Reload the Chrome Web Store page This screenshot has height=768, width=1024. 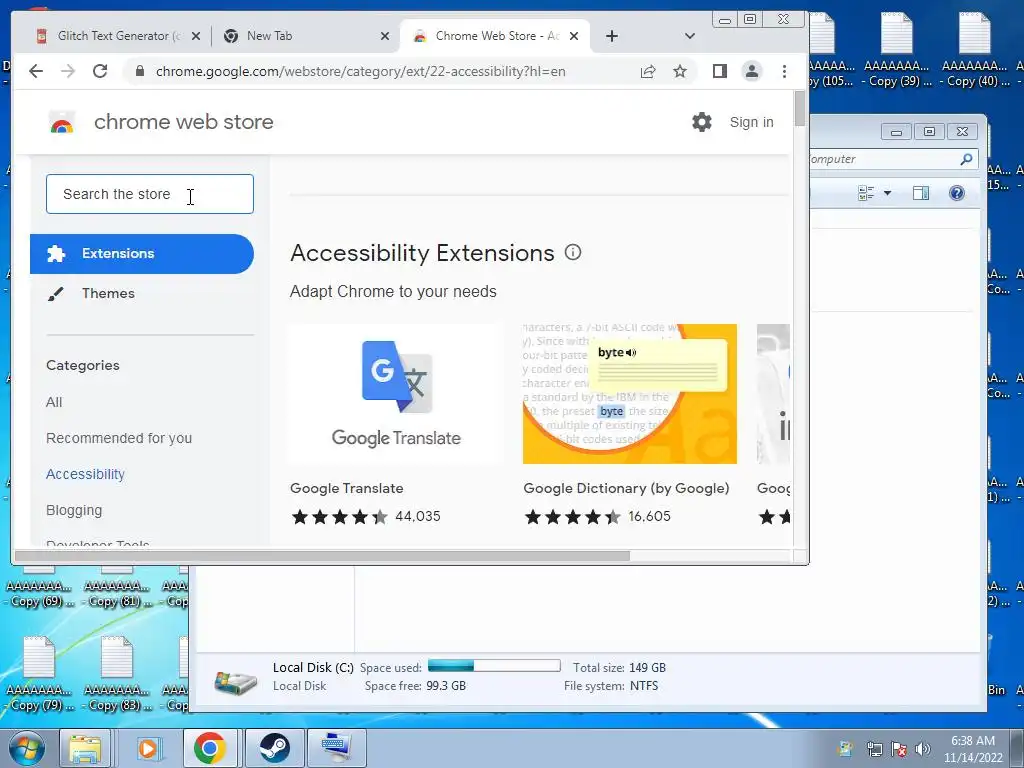(100, 71)
